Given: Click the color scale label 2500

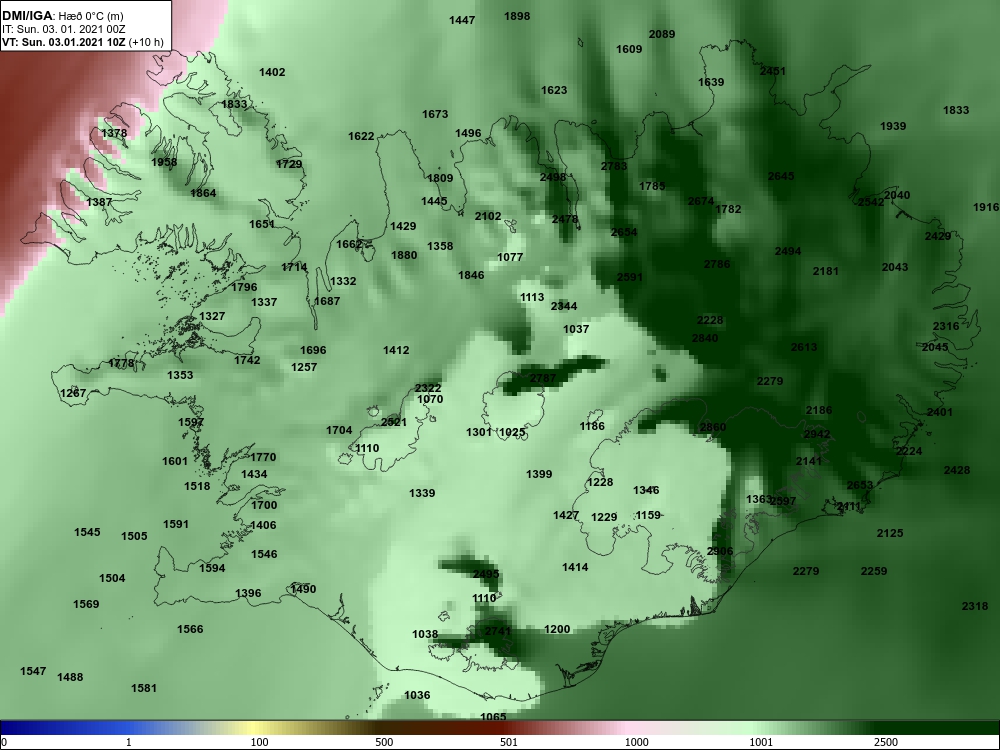Looking at the screenshot, I should pyautogui.click(x=886, y=742).
